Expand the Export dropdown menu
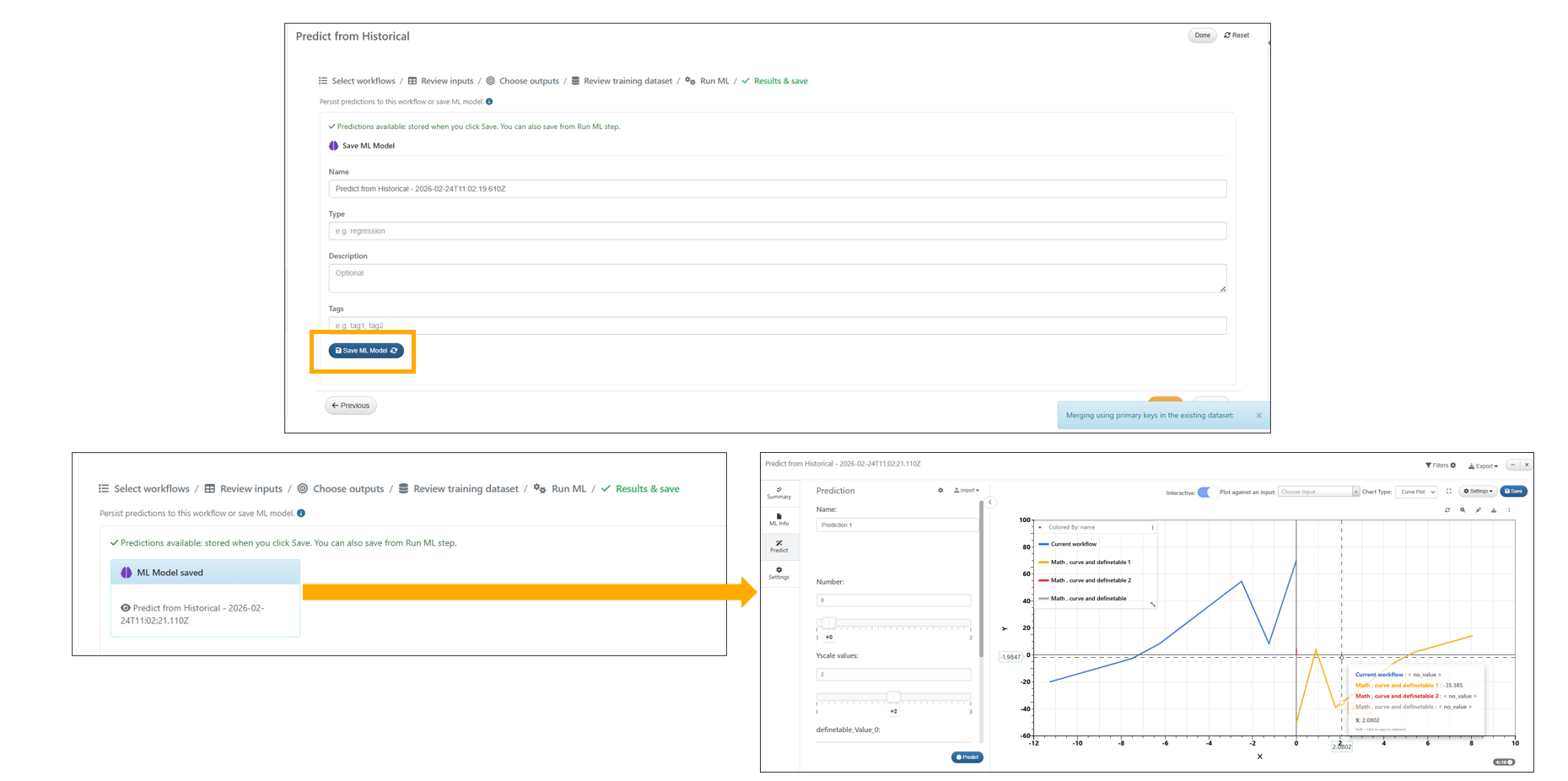This screenshot has height=781, width=1568. [1483, 466]
